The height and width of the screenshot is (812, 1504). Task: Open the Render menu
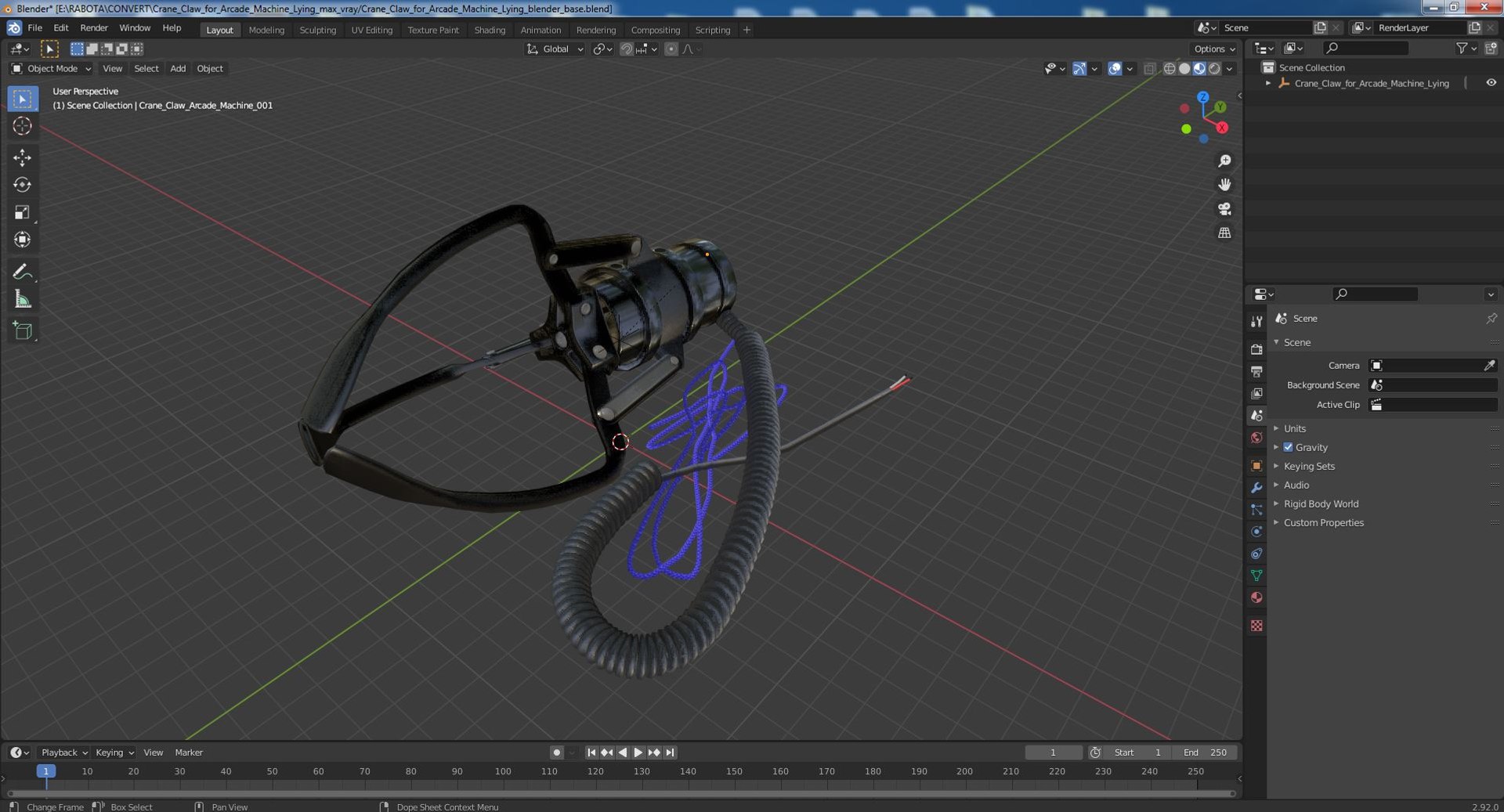coord(94,28)
